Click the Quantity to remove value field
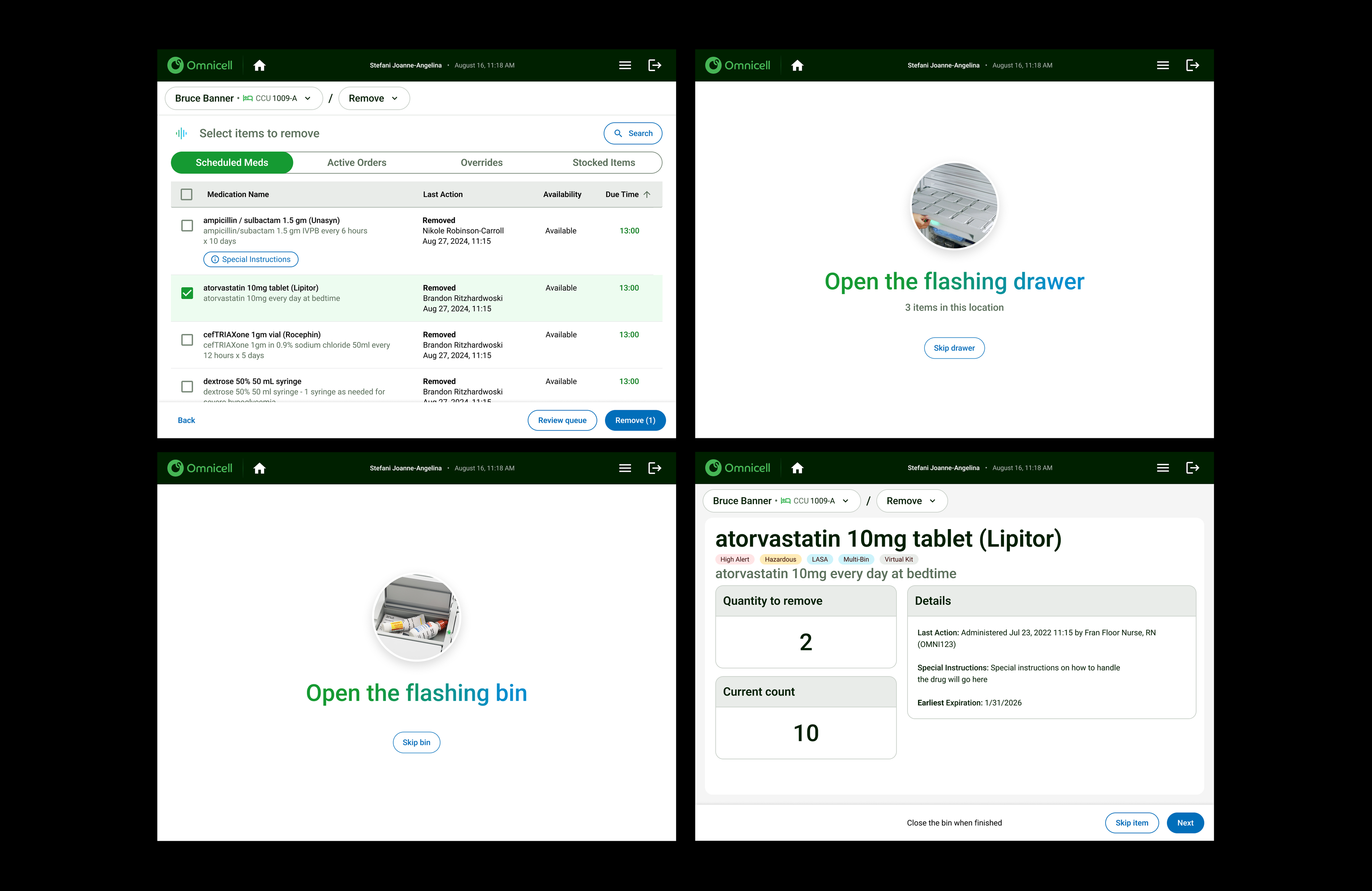Viewport: 1372px width, 891px height. point(805,642)
